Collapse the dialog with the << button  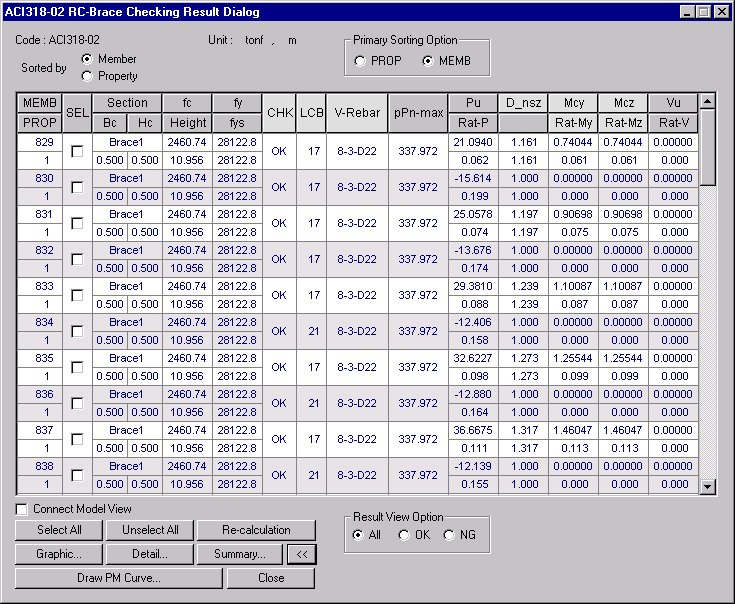300,554
